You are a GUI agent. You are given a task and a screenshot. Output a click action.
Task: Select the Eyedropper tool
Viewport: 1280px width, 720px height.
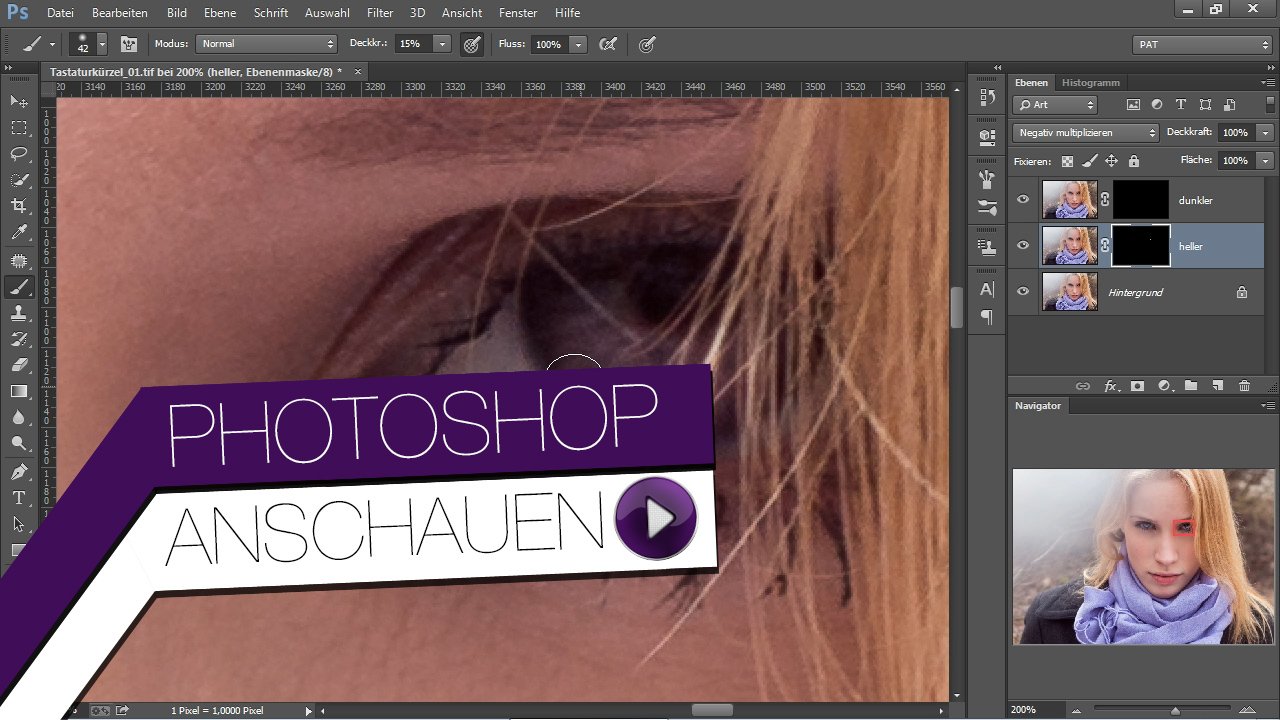pyautogui.click(x=19, y=234)
